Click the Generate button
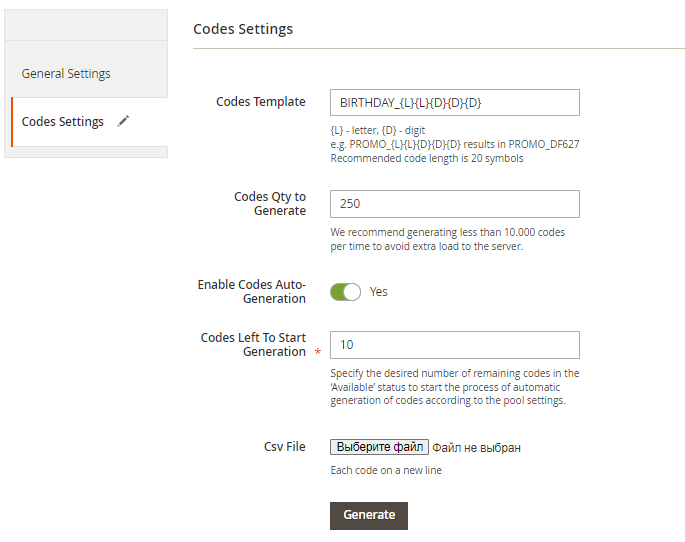685x542 pixels. (x=369, y=516)
